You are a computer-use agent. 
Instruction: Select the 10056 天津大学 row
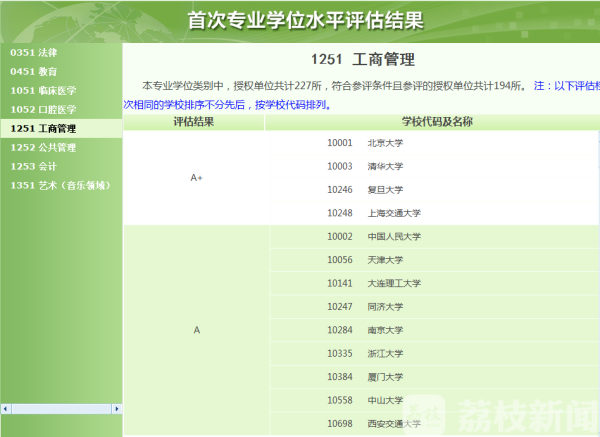click(434, 260)
